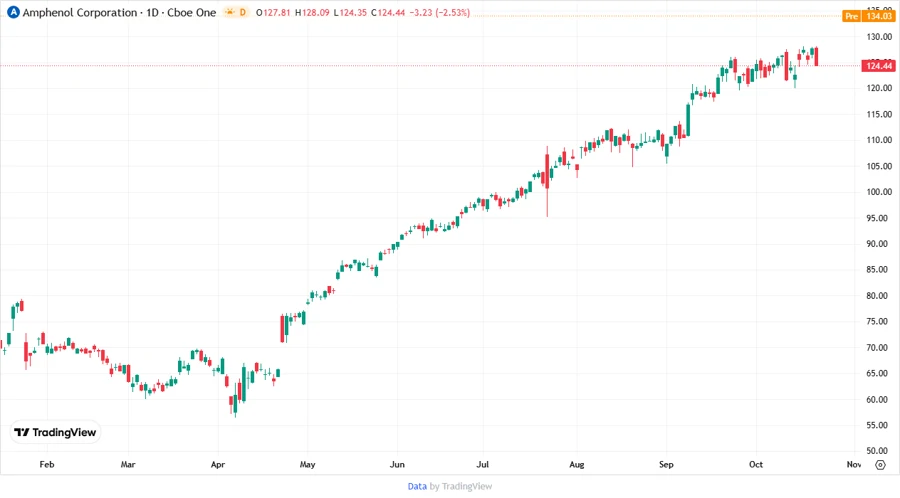Click the 75.00 price axis label
Screen dimensions: 900x498
(879, 321)
